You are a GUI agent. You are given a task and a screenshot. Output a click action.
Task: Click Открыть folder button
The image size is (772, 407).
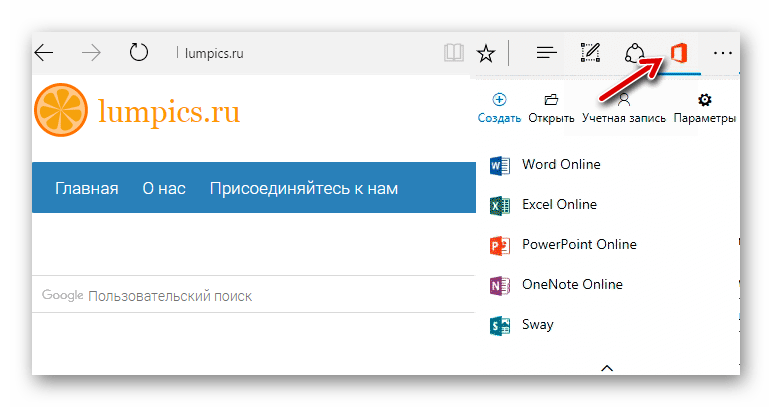coord(551,109)
